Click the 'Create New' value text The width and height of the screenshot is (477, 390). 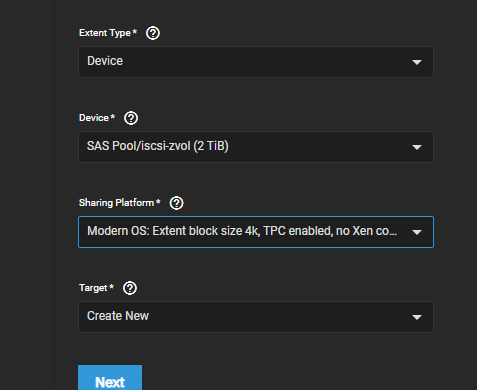[118, 316]
